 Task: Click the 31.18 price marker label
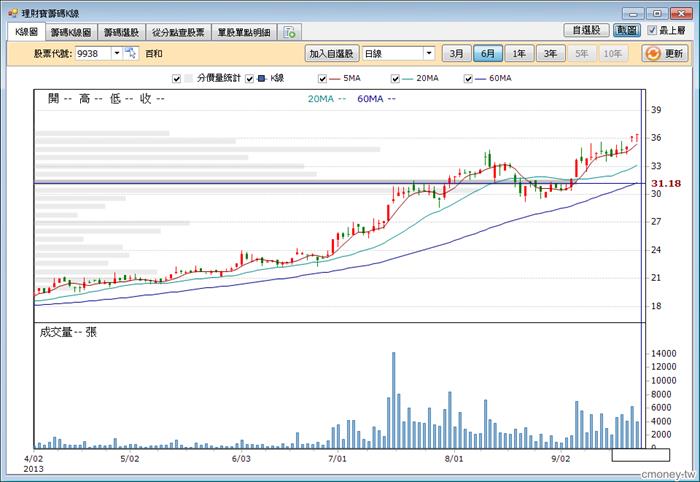666,183
